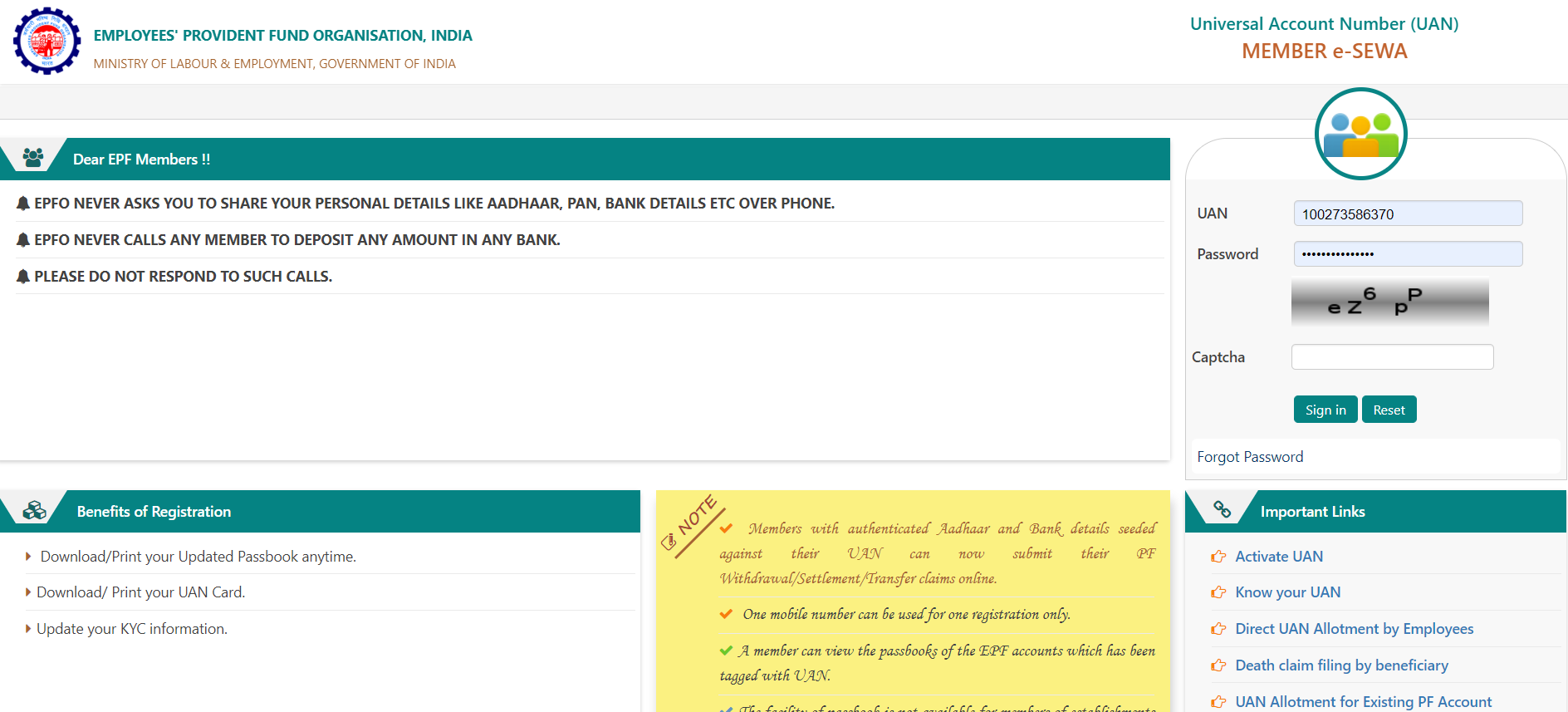Image resolution: width=1568 pixels, height=712 pixels.
Task: Click the members avatar icon above login
Action: coord(1361,134)
